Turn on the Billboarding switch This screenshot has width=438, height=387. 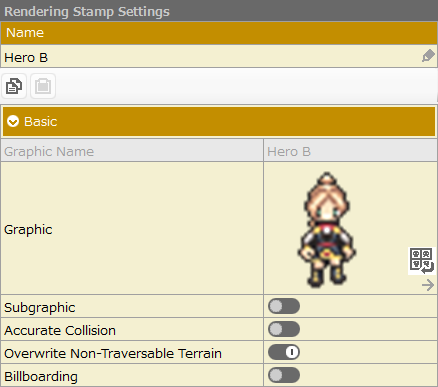click(x=284, y=375)
